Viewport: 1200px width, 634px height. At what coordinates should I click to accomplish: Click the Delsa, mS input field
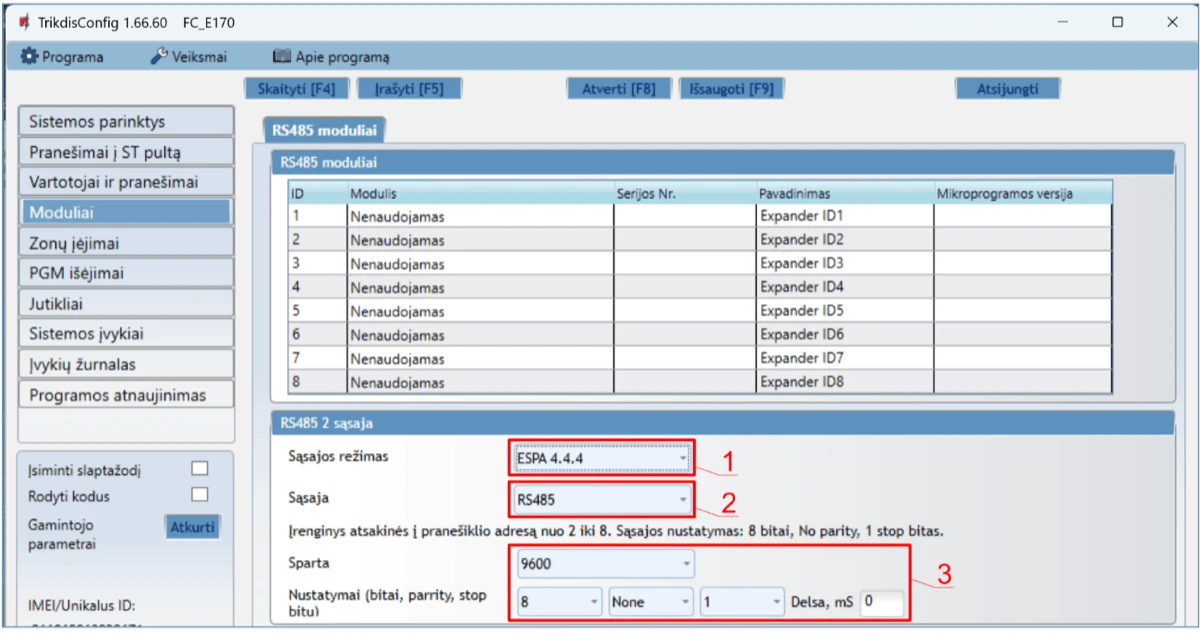point(881,602)
